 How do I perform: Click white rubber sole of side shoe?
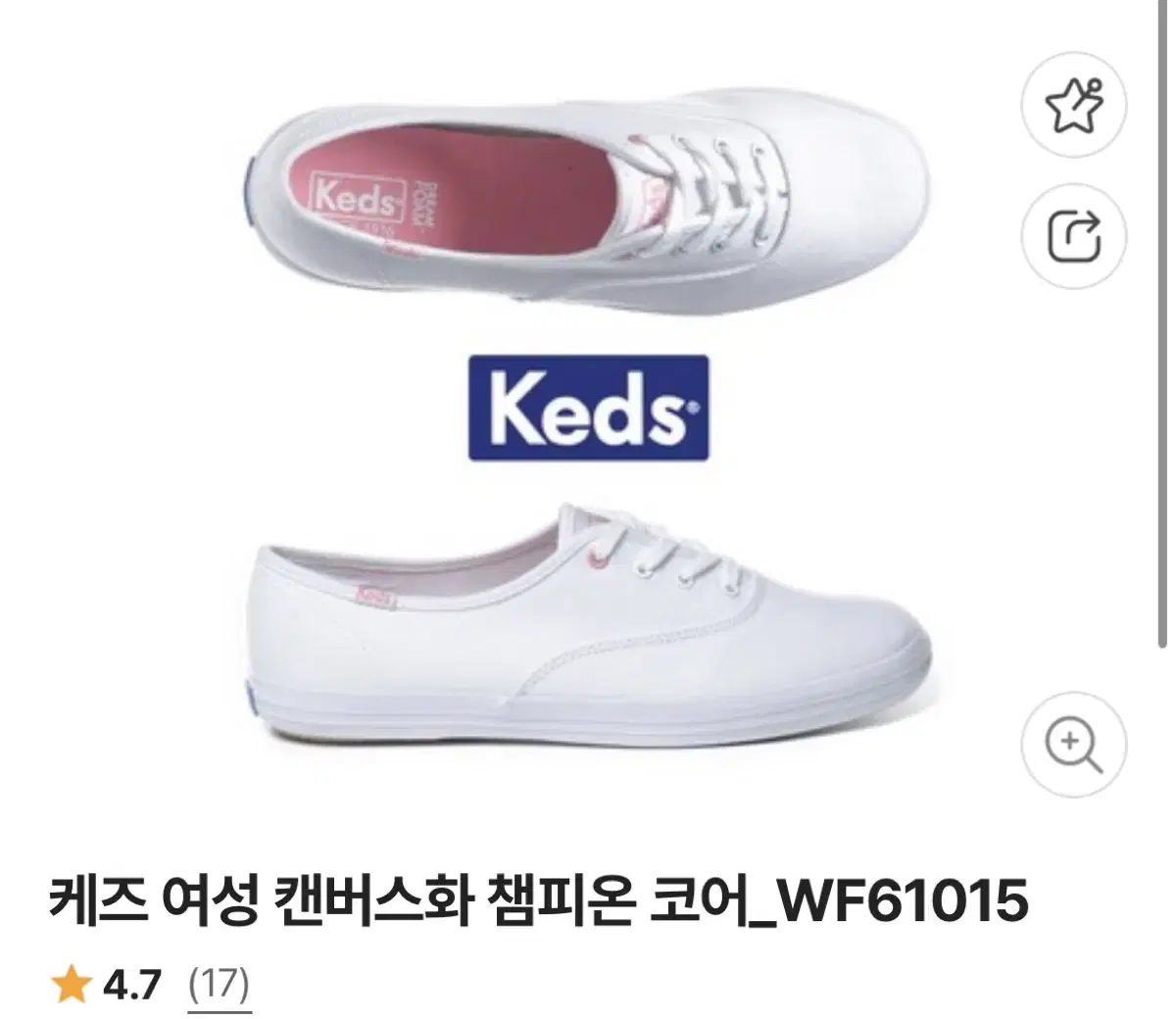pos(588,717)
